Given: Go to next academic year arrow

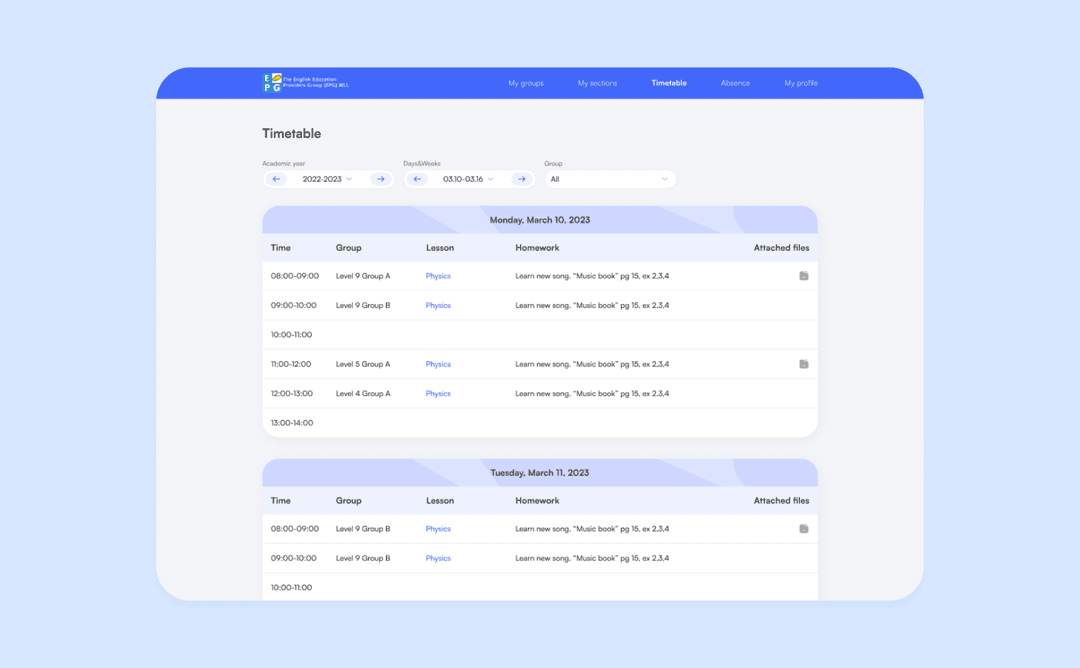Looking at the screenshot, I should coord(380,179).
